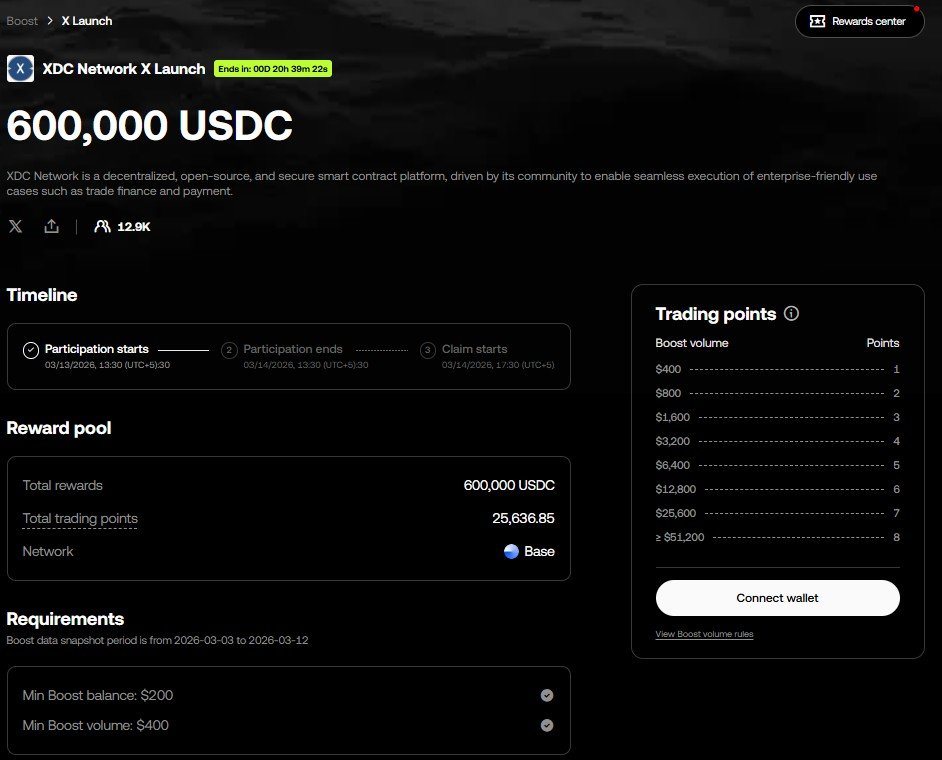The width and height of the screenshot is (942, 760).
Task: Click the Claim starts date text
Action: coord(498,365)
